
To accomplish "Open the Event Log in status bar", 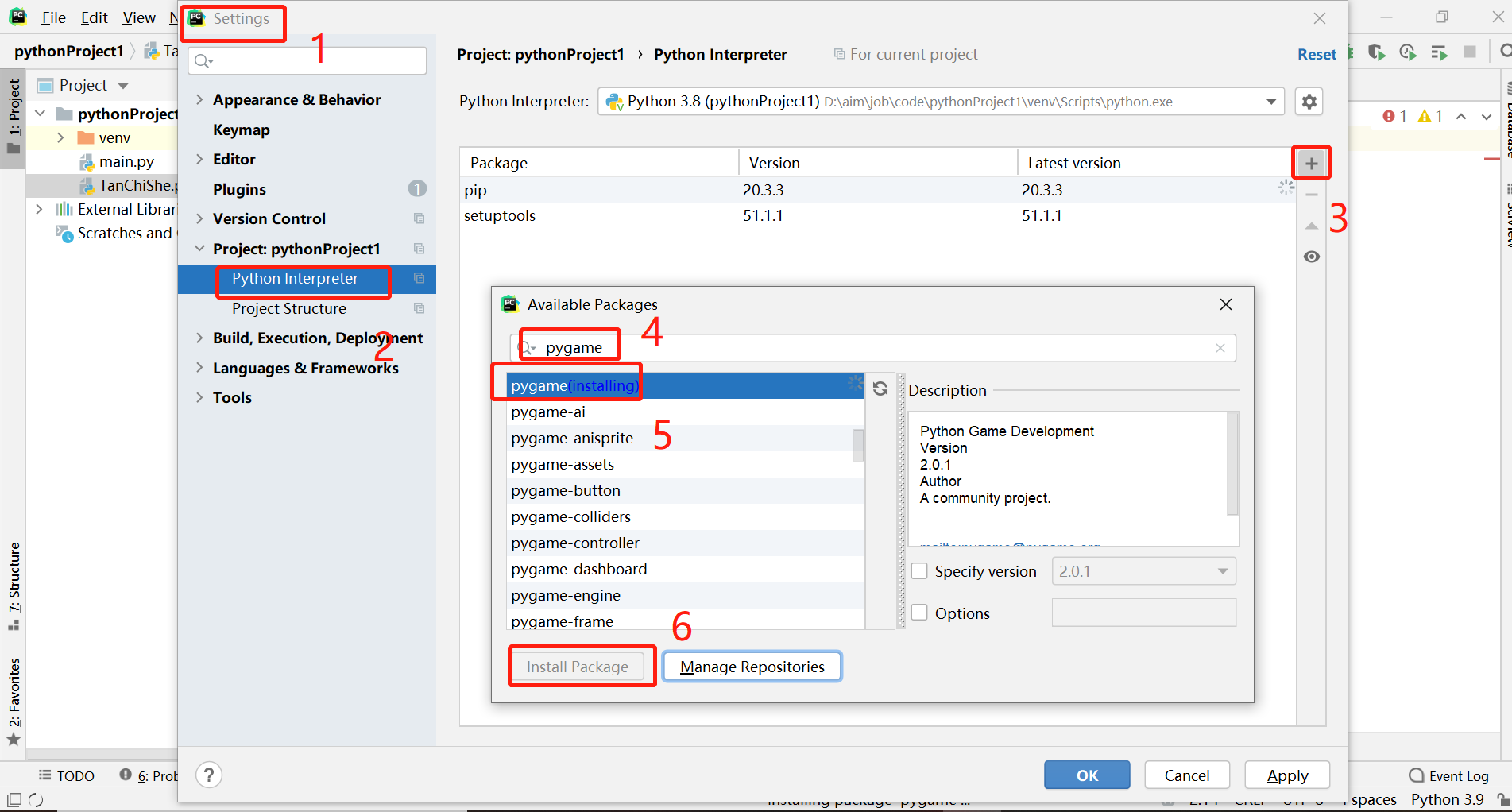I will coord(1448,775).
